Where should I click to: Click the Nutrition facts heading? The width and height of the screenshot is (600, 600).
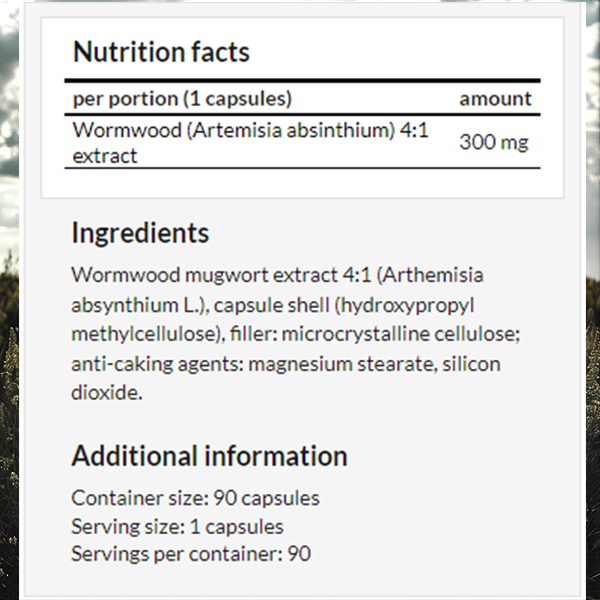[x=161, y=52]
